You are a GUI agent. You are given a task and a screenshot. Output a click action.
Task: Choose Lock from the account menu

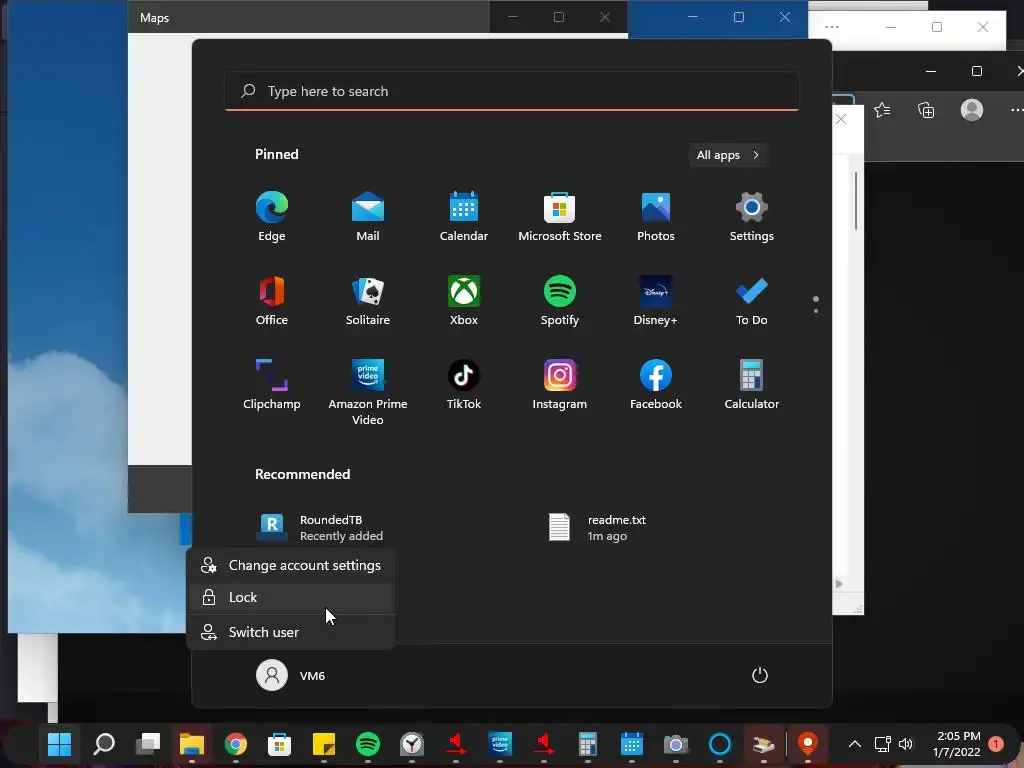coord(291,597)
